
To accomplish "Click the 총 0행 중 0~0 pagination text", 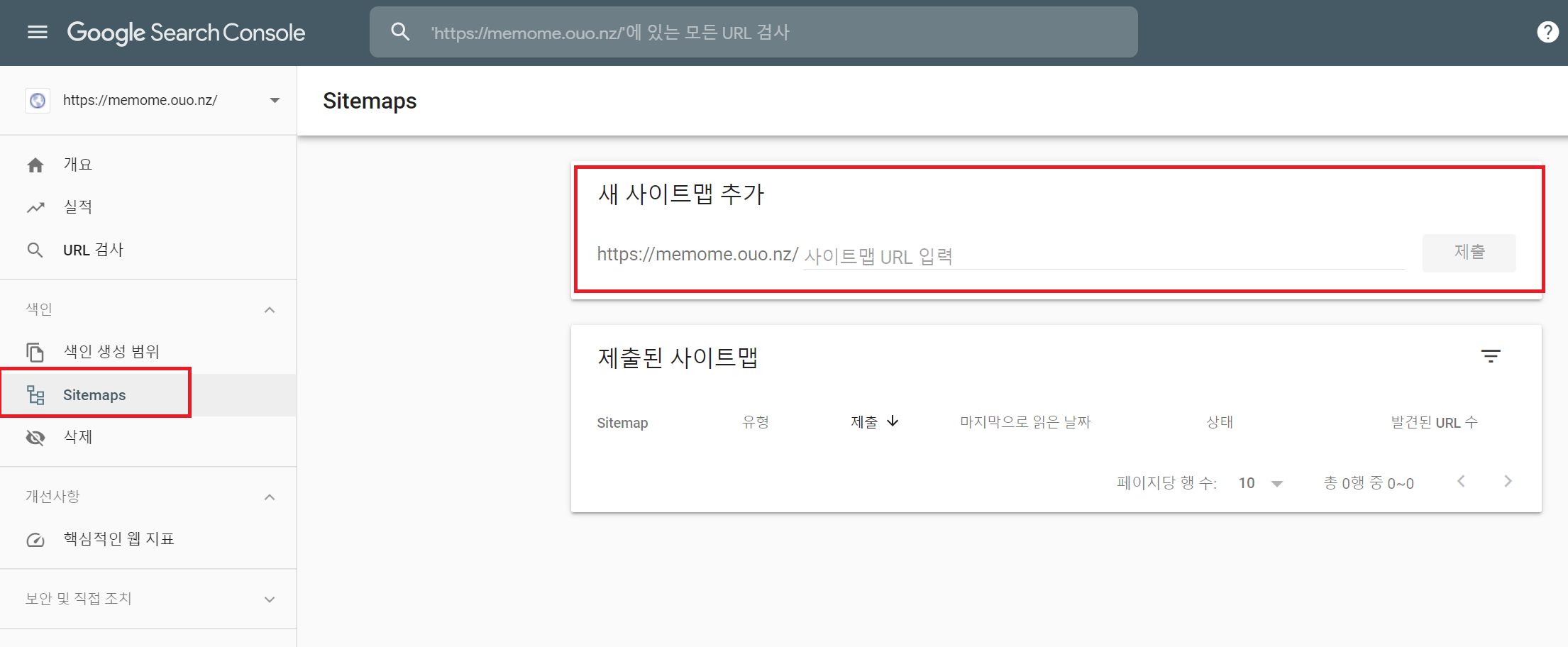I will 1369,483.
